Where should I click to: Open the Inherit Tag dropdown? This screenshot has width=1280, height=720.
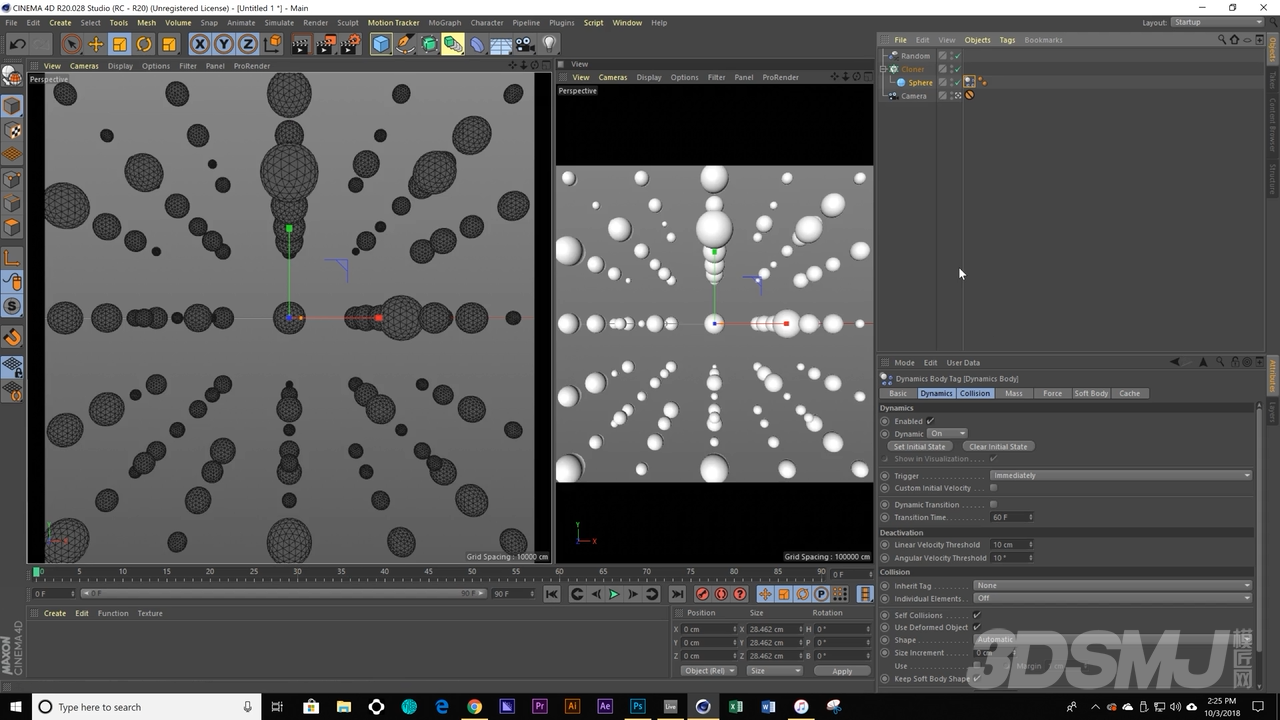click(1113, 585)
